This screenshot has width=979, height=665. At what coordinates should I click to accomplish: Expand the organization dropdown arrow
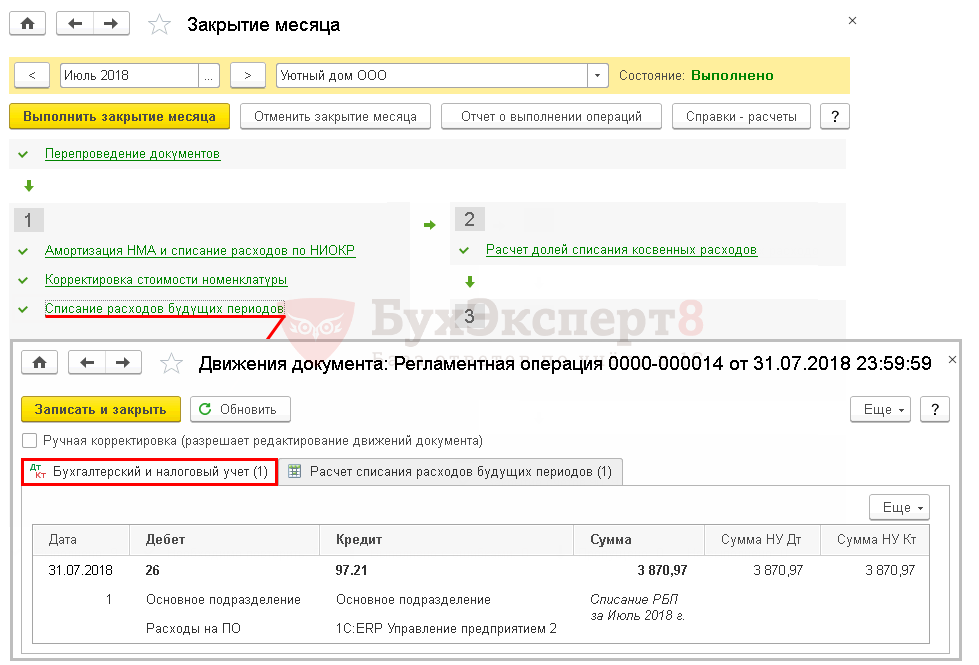coord(598,76)
